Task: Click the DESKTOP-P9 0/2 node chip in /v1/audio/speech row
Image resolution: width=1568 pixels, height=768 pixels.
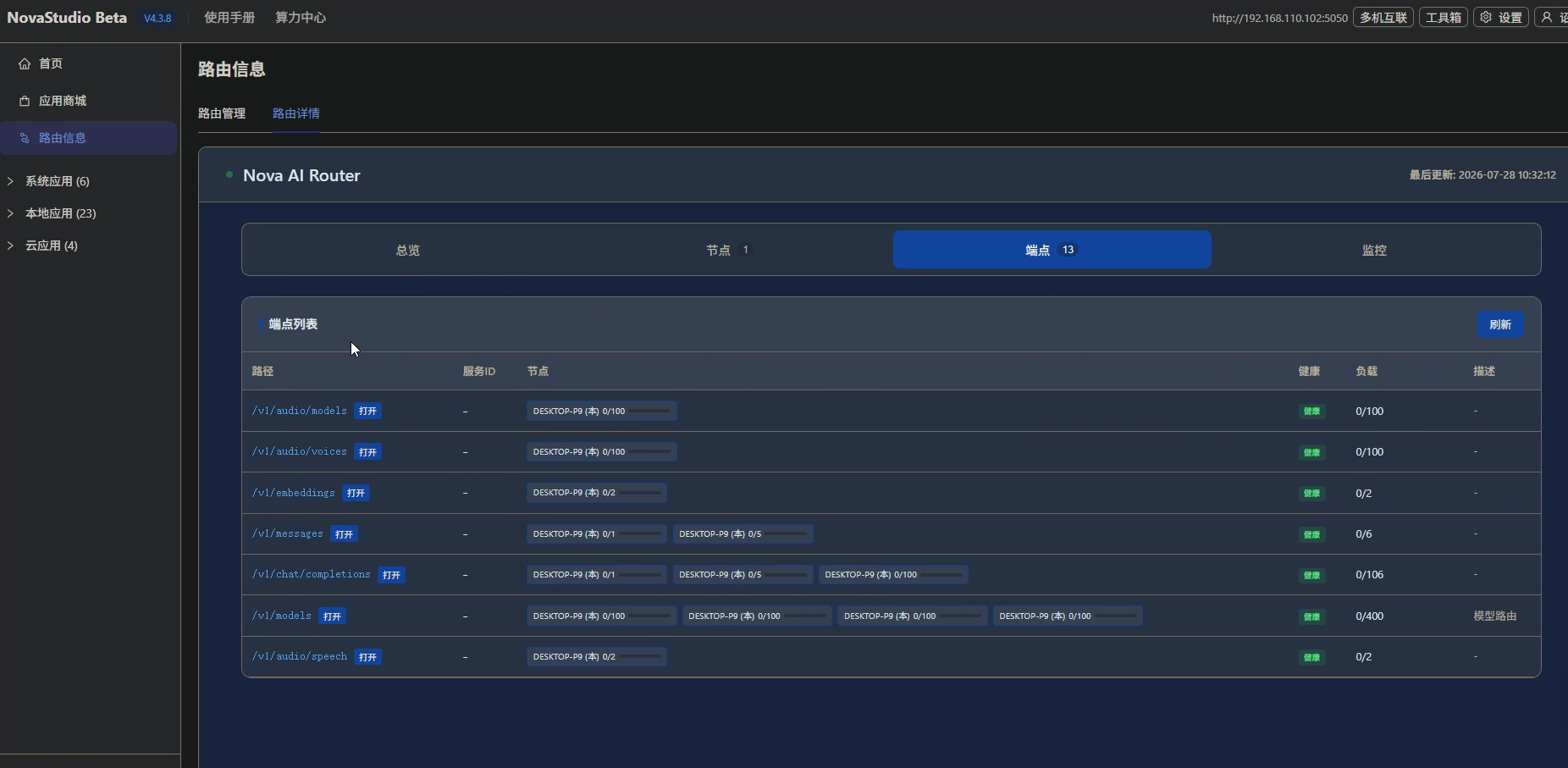Action: point(596,657)
